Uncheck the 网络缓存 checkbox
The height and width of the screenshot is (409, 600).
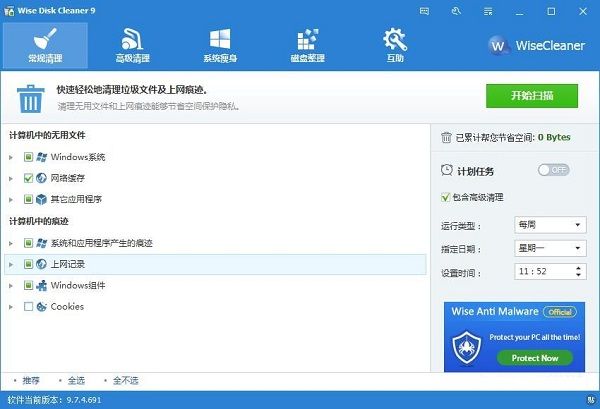tap(28, 178)
